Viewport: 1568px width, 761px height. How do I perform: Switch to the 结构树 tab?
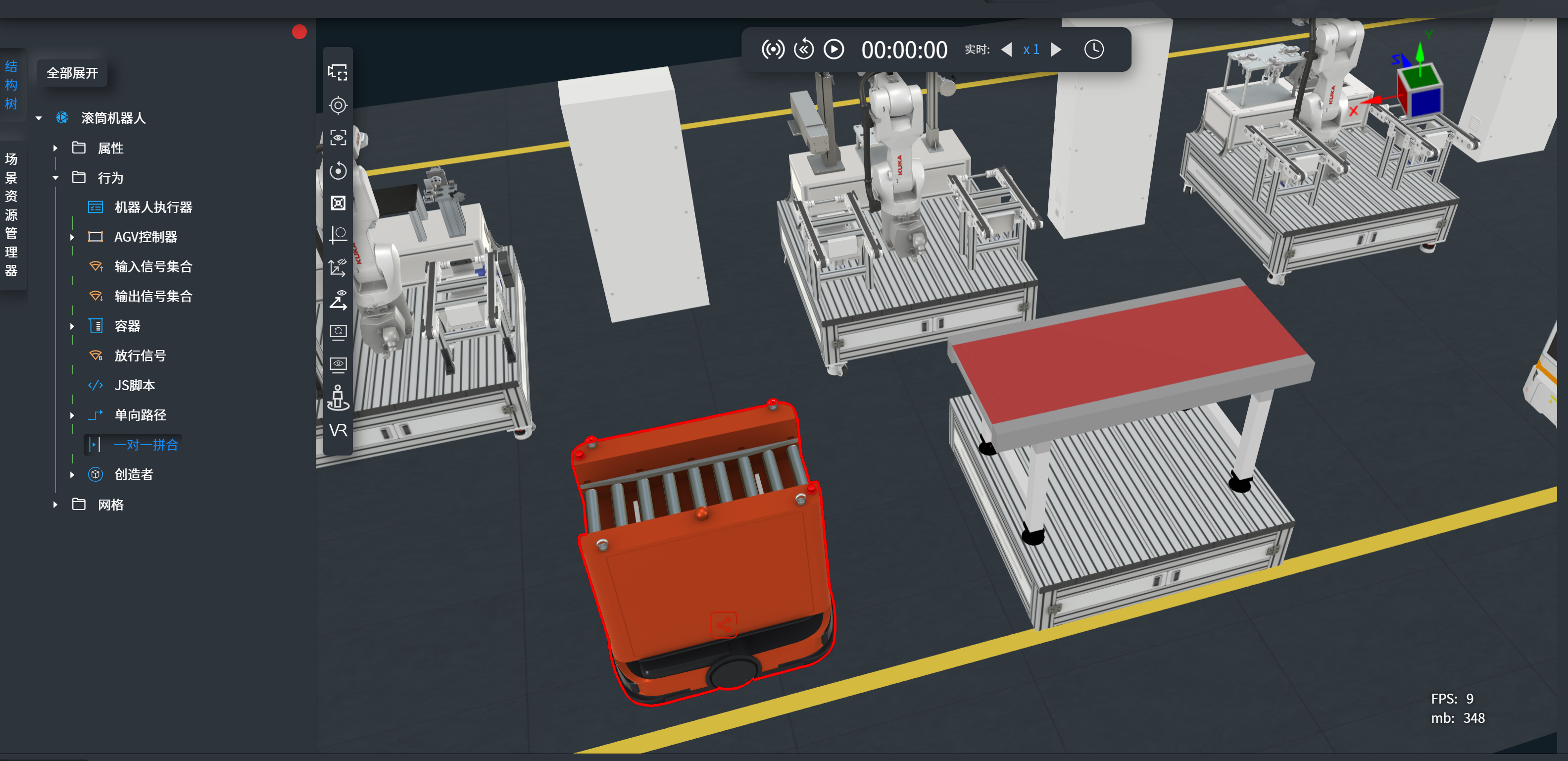(11, 85)
